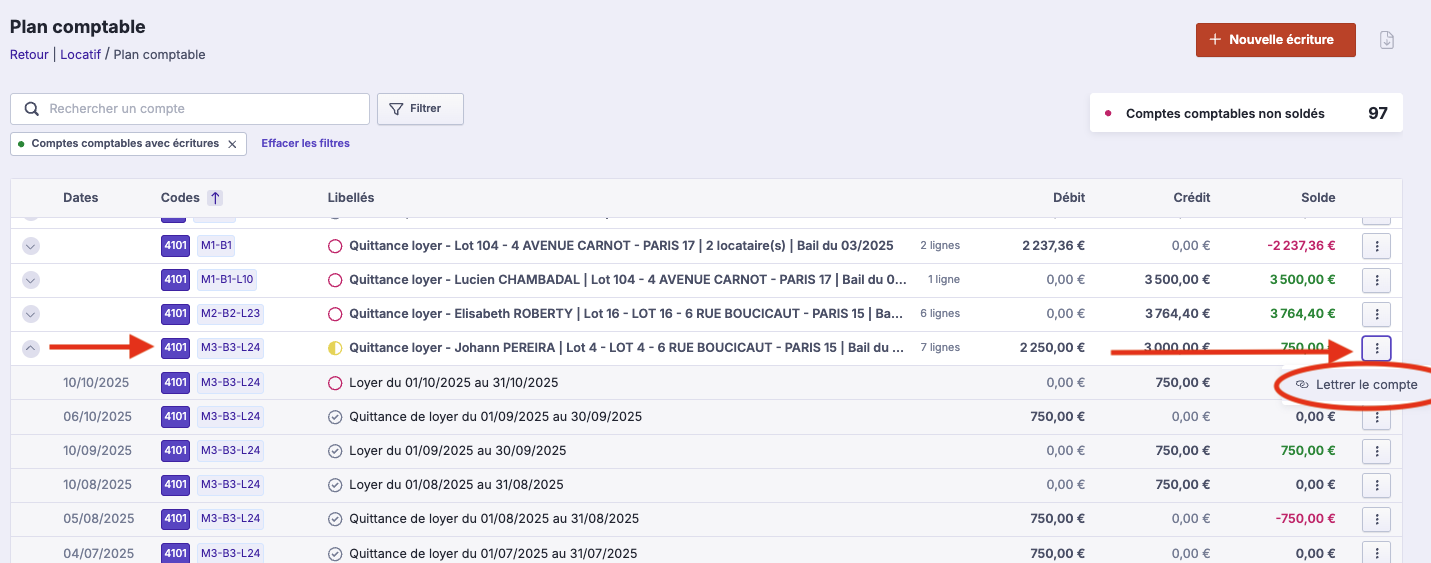Viewport: 1431px width, 563px height.
Task: Click half-filled status circle on Johann PEREIRA row
Action: [335, 348]
